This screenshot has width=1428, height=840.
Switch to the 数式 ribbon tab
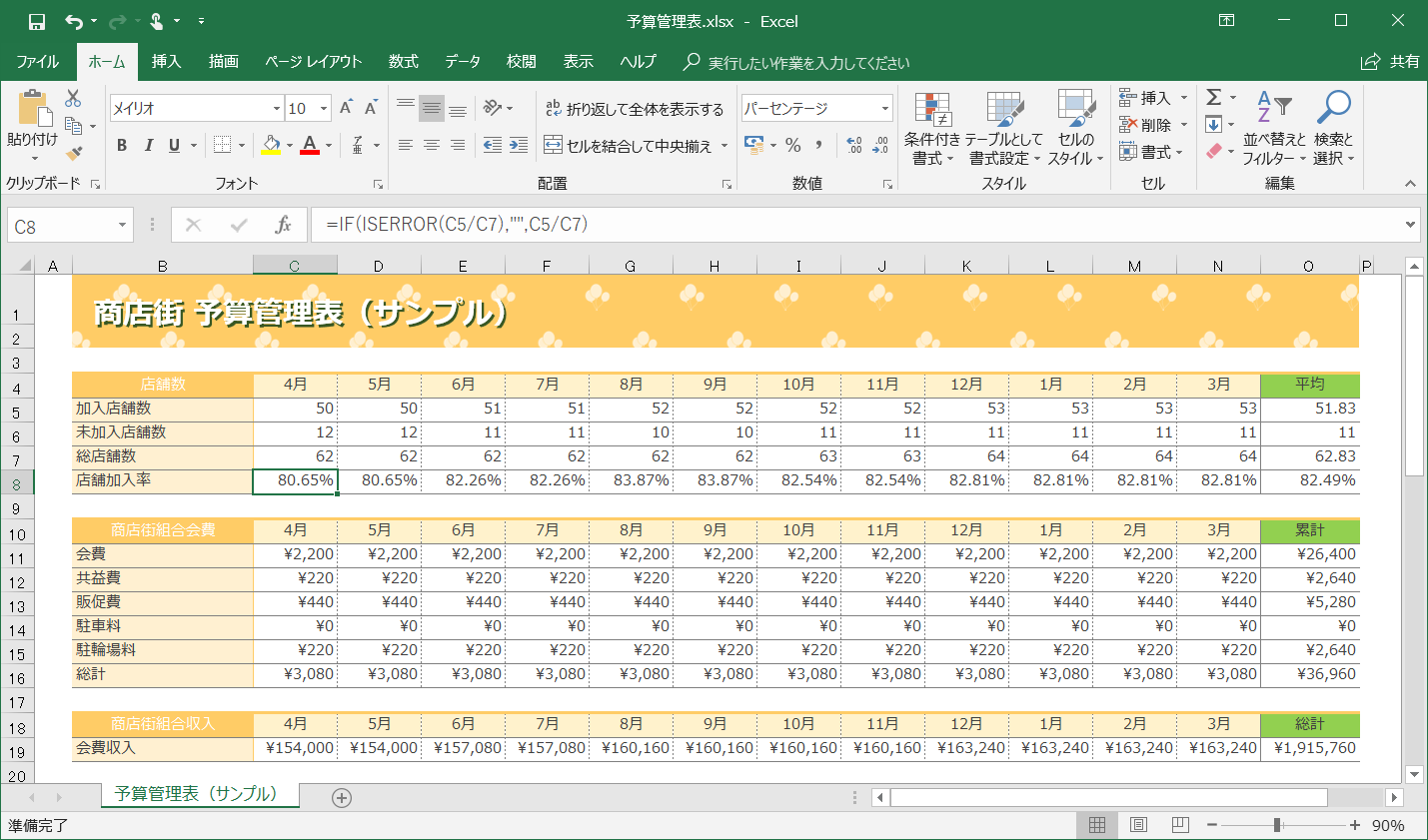(403, 61)
